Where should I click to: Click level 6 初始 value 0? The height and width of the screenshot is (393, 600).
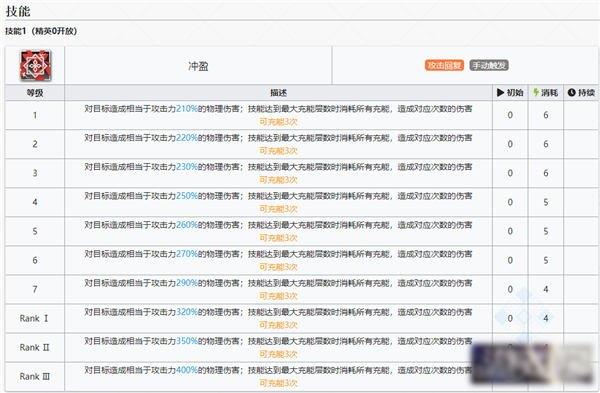510,261
